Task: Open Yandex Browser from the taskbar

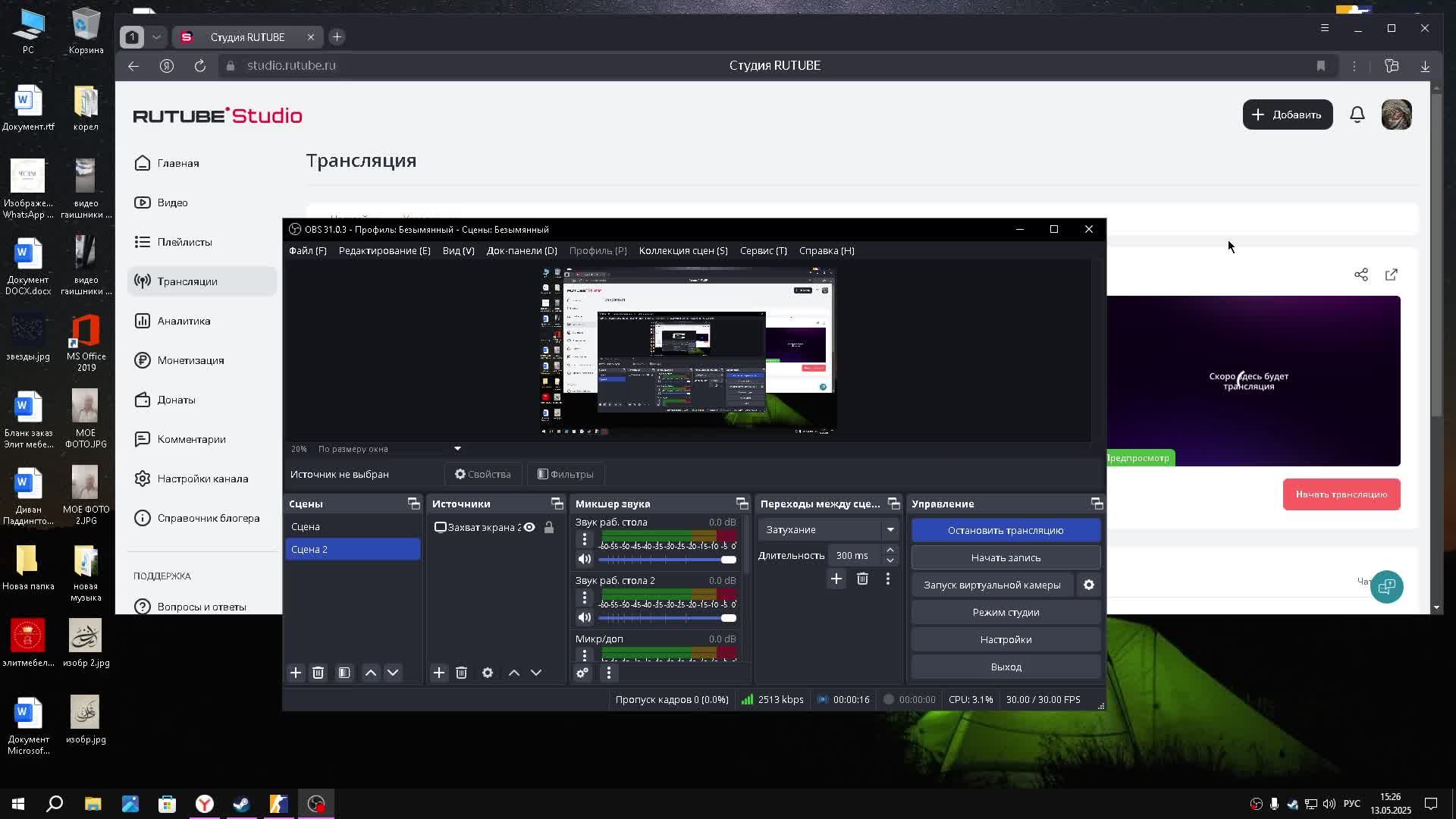Action: pos(205,804)
